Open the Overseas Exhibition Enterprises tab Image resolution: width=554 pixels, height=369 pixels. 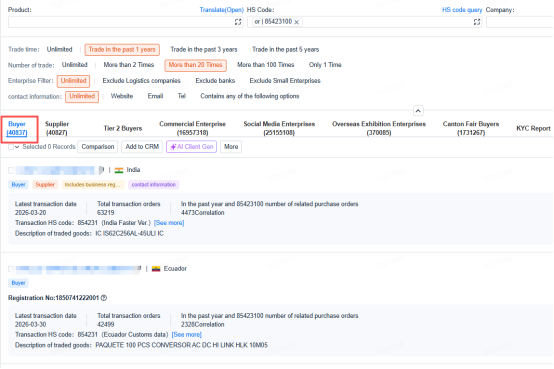(x=379, y=128)
